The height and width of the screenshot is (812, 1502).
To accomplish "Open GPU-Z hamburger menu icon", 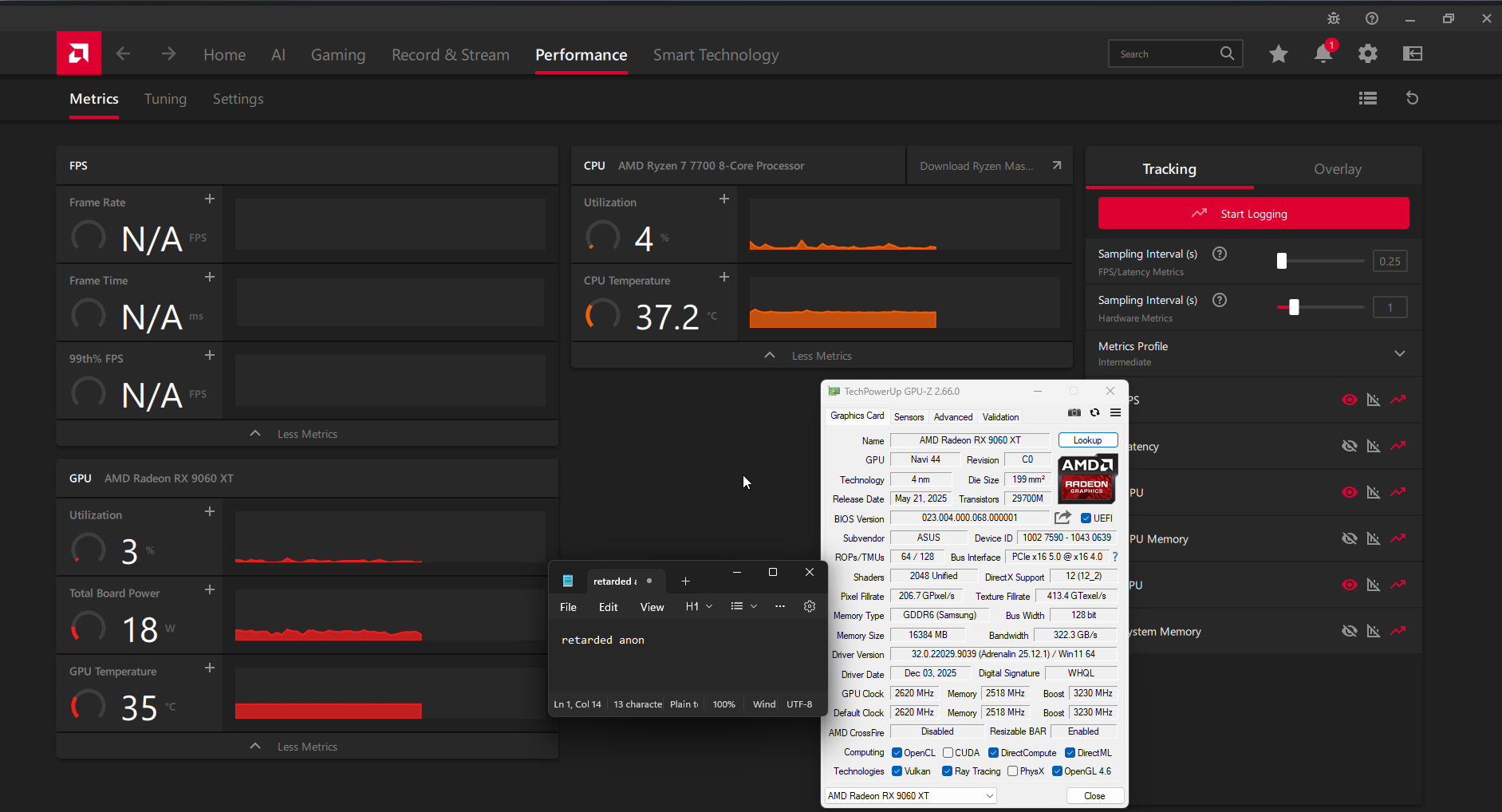I will 1115,412.
